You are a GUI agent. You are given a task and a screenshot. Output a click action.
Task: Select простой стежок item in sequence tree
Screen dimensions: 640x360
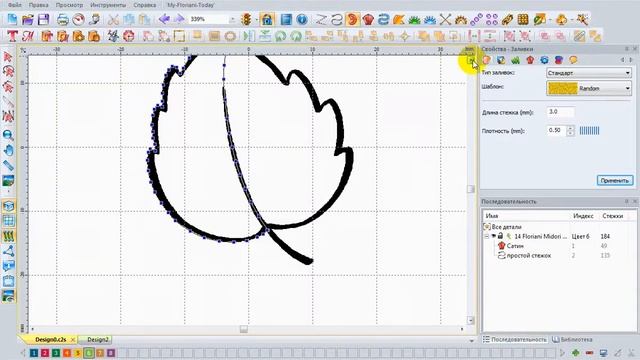point(529,256)
